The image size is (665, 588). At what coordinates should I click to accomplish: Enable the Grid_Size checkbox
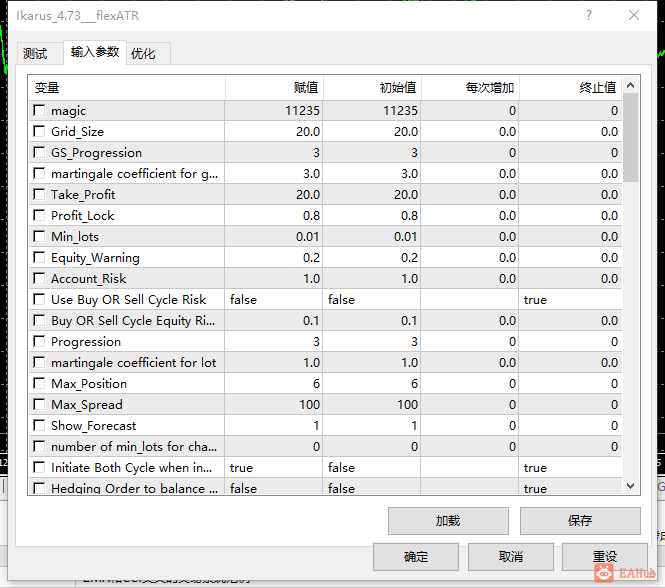tap(39, 131)
